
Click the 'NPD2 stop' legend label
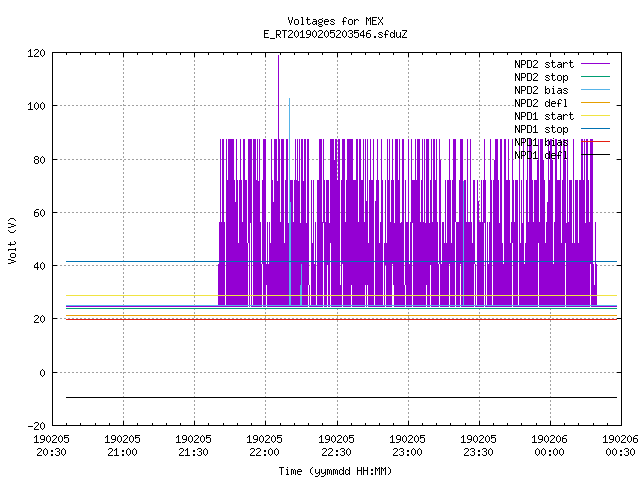(x=541, y=77)
